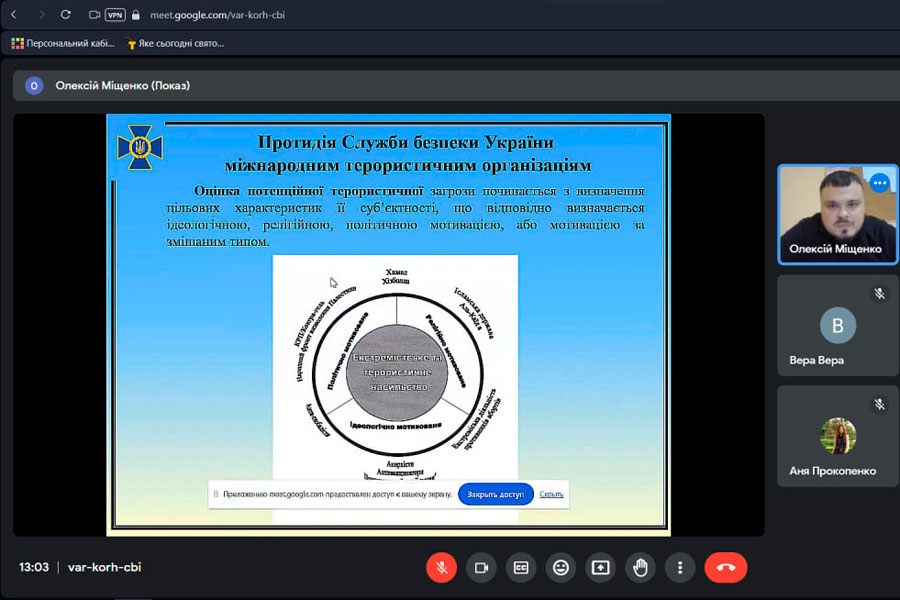Click the present screen button
The width and height of the screenshot is (900, 600).
[600, 567]
